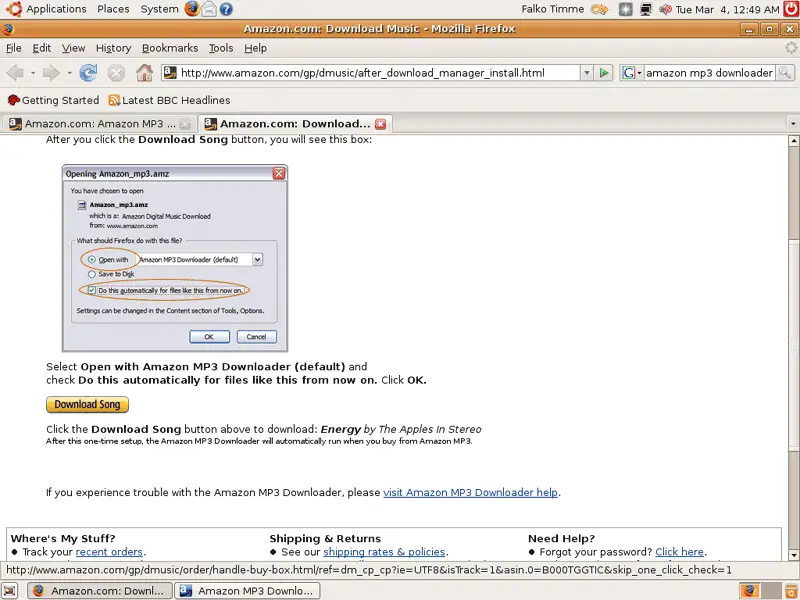
Task: Open the Tools menu
Action: click(x=221, y=48)
